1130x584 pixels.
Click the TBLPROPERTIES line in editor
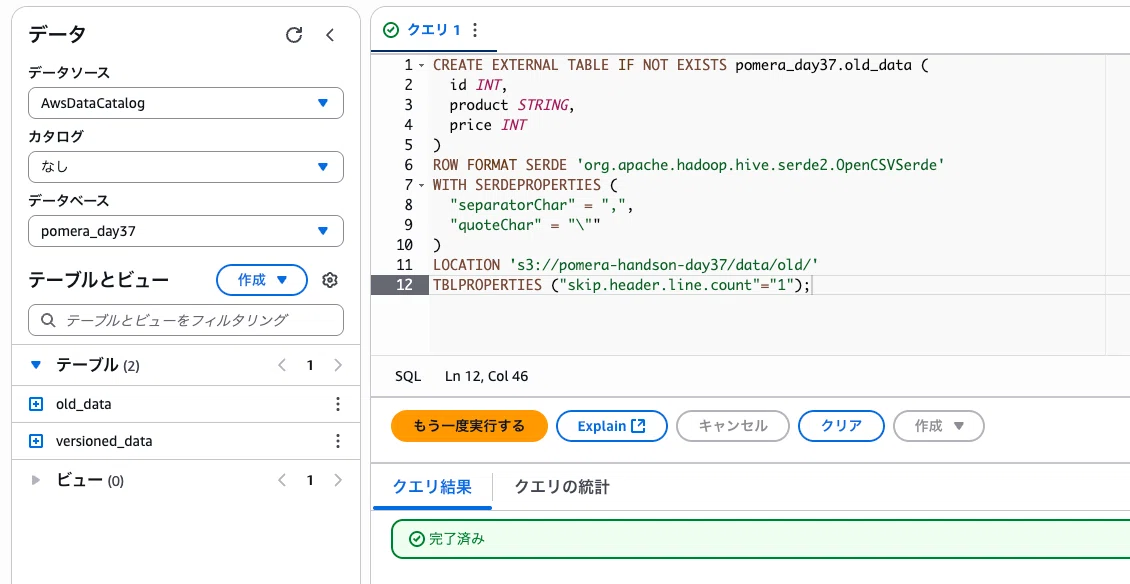coord(621,285)
